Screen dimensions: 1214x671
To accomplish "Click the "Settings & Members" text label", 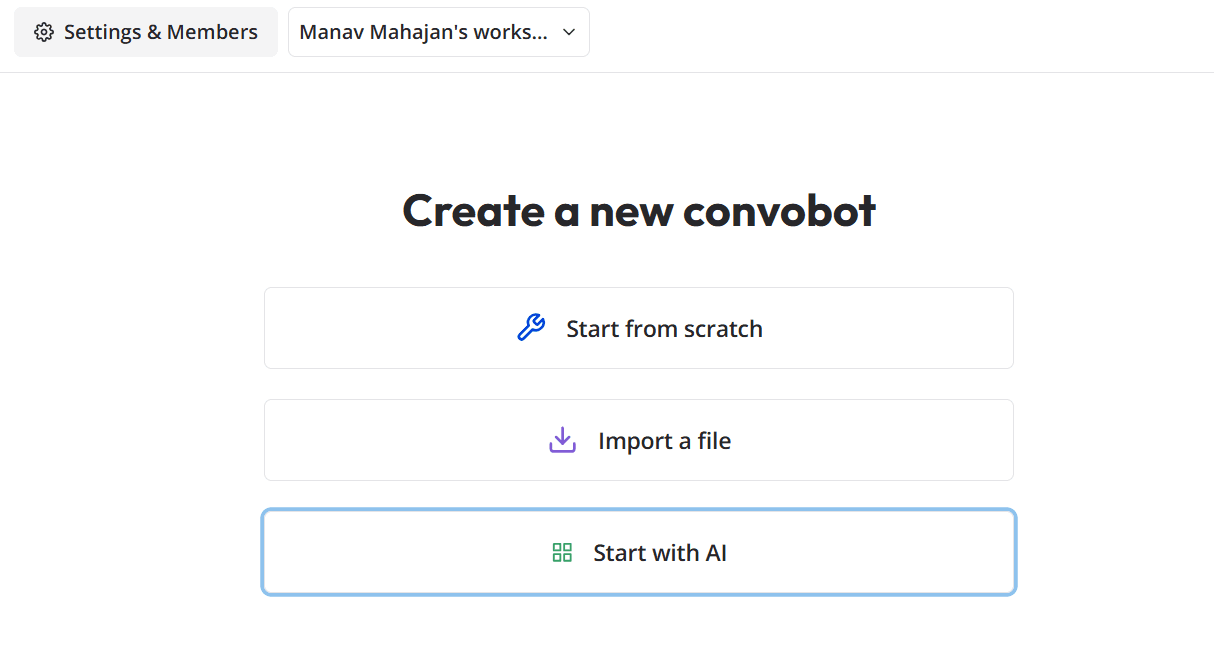I will (161, 32).
